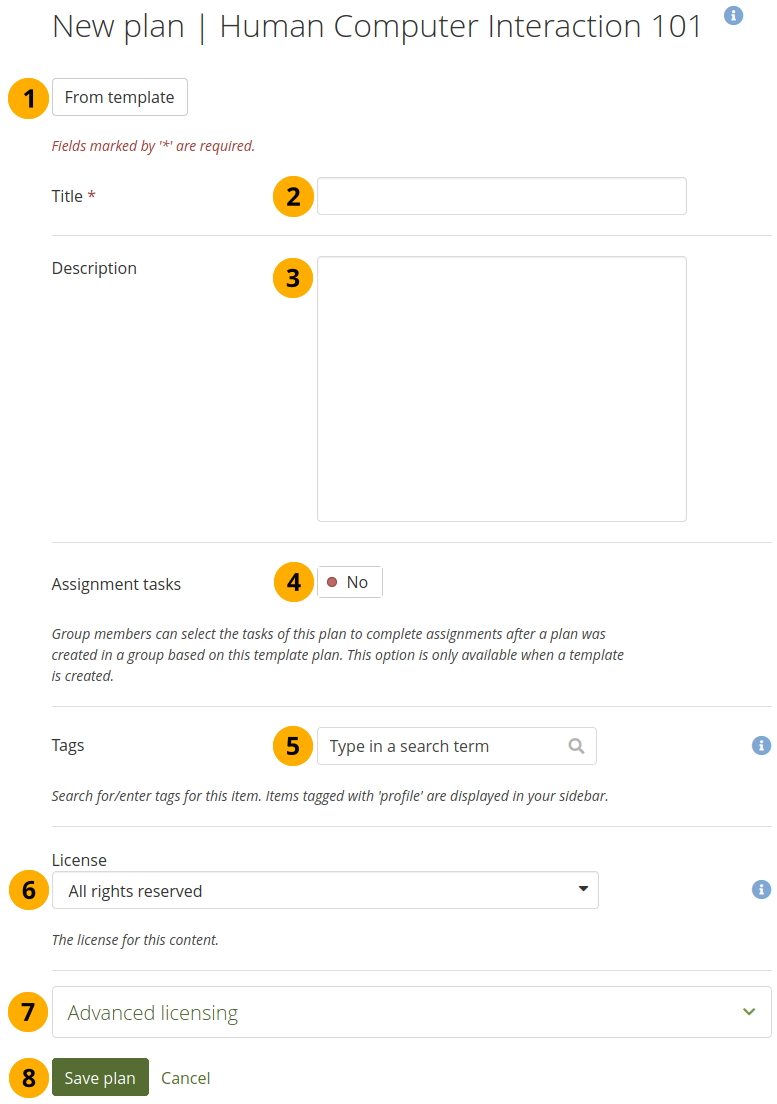
Task: Open the info icon for Tags
Action: coord(761,745)
